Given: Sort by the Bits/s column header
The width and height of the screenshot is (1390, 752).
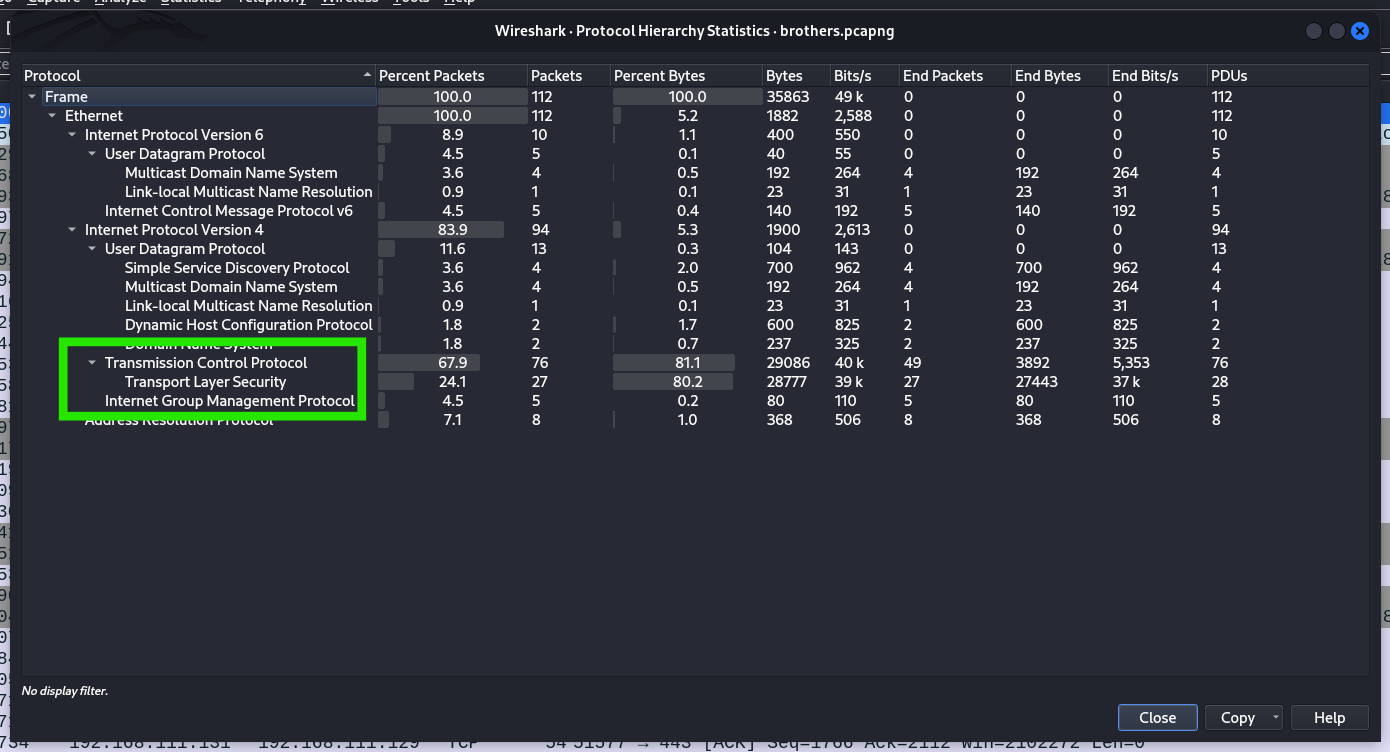Looking at the screenshot, I should pos(866,76).
